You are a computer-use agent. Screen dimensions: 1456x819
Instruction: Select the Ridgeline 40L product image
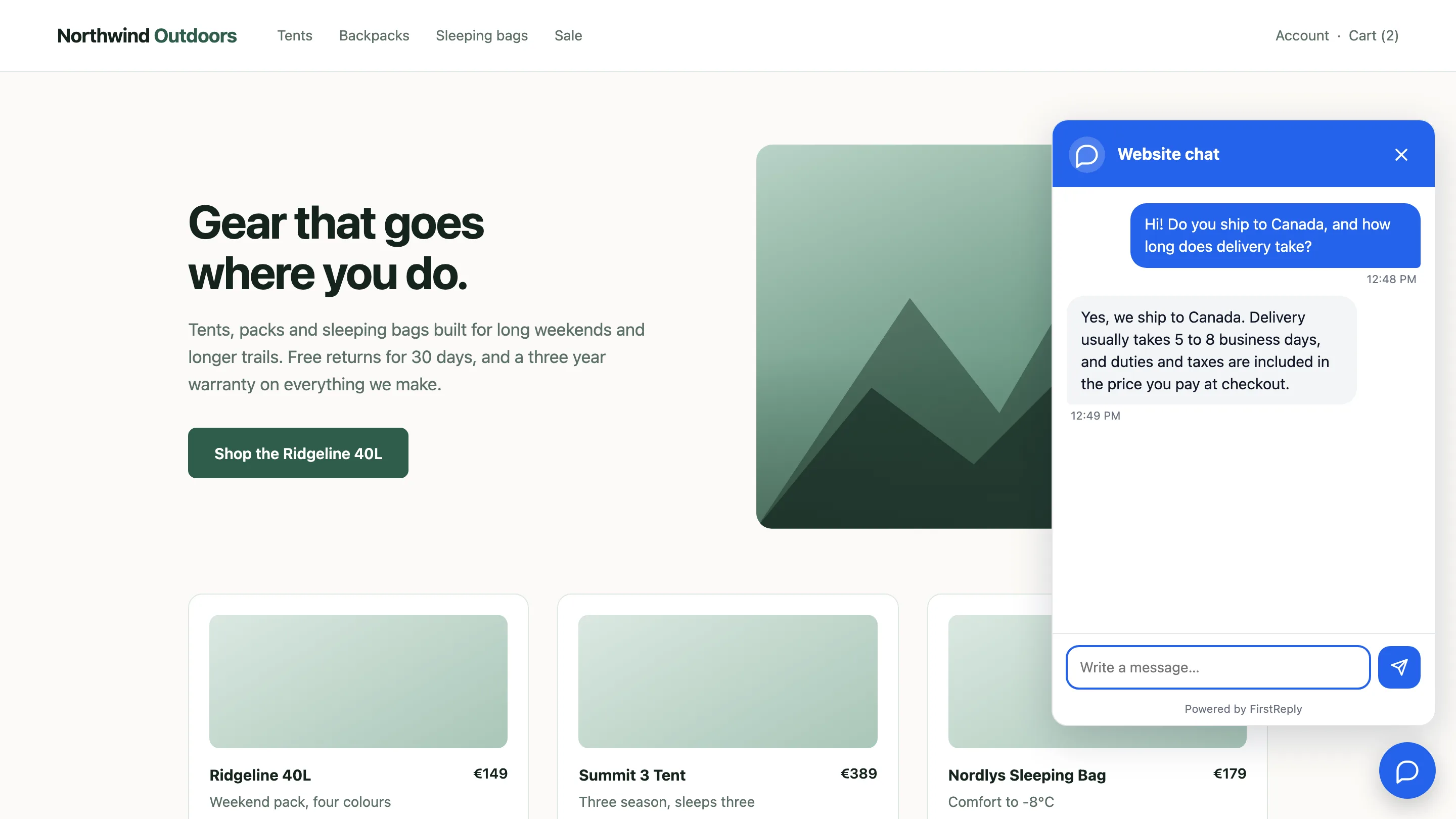(358, 681)
